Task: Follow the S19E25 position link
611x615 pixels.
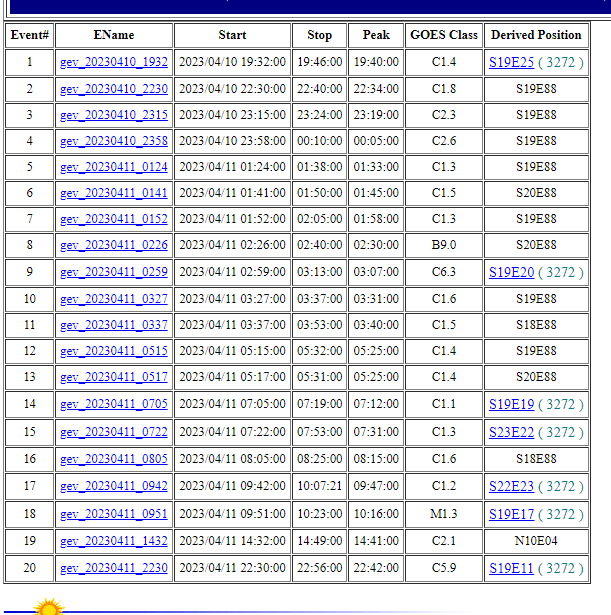Action: click(x=511, y=62)
